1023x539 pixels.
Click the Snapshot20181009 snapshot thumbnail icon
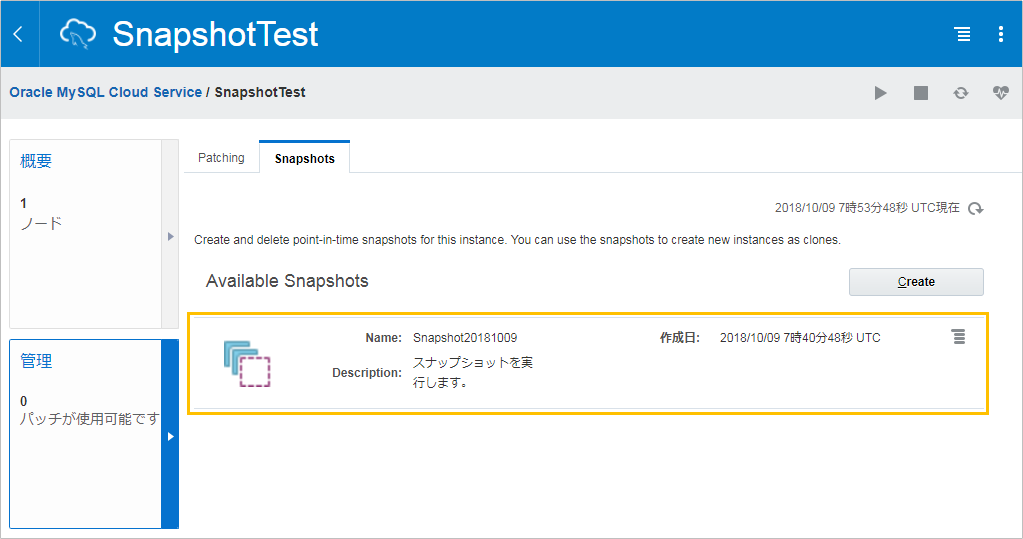247,363
